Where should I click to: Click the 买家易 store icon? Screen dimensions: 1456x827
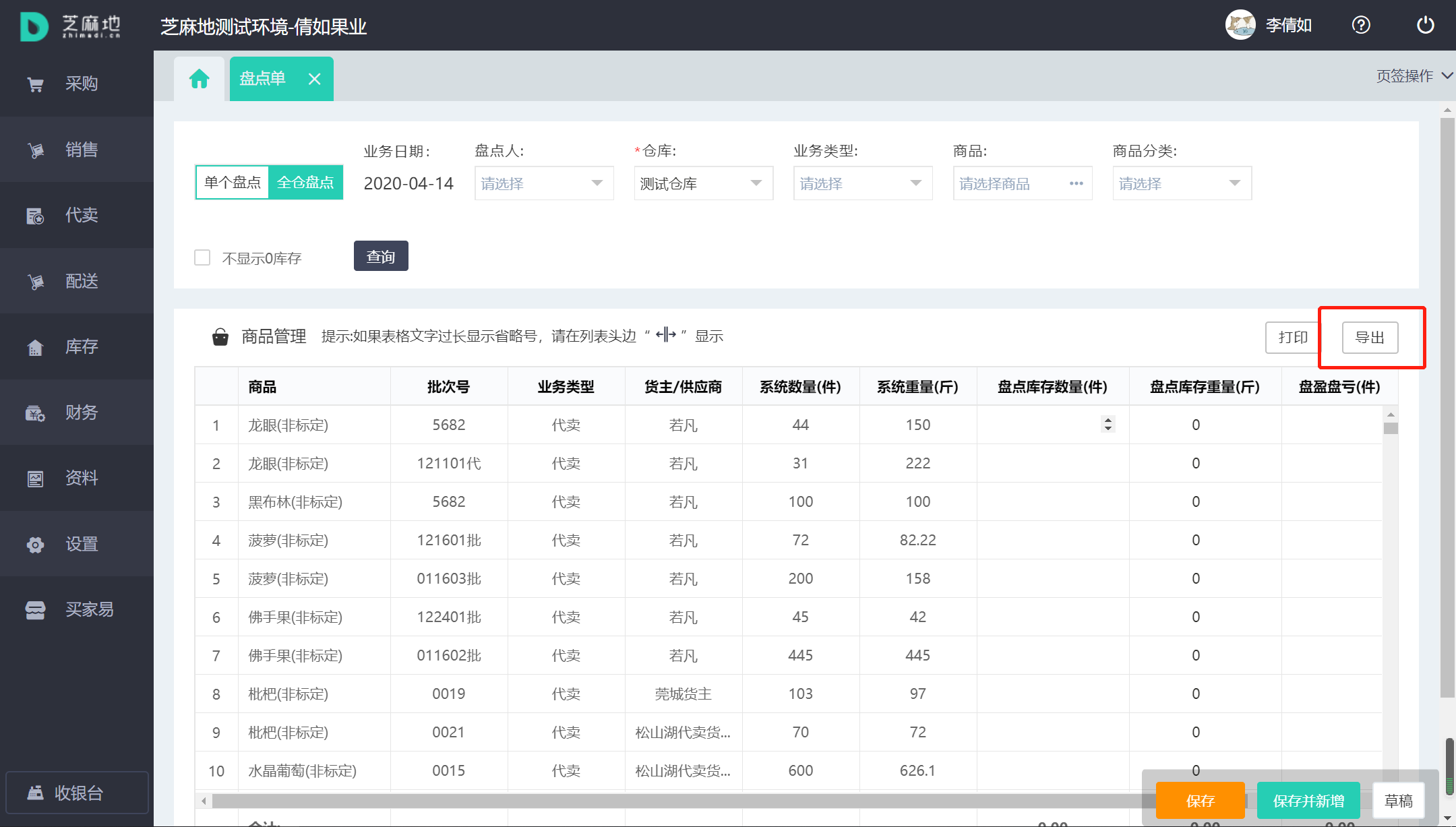(35, 610)
